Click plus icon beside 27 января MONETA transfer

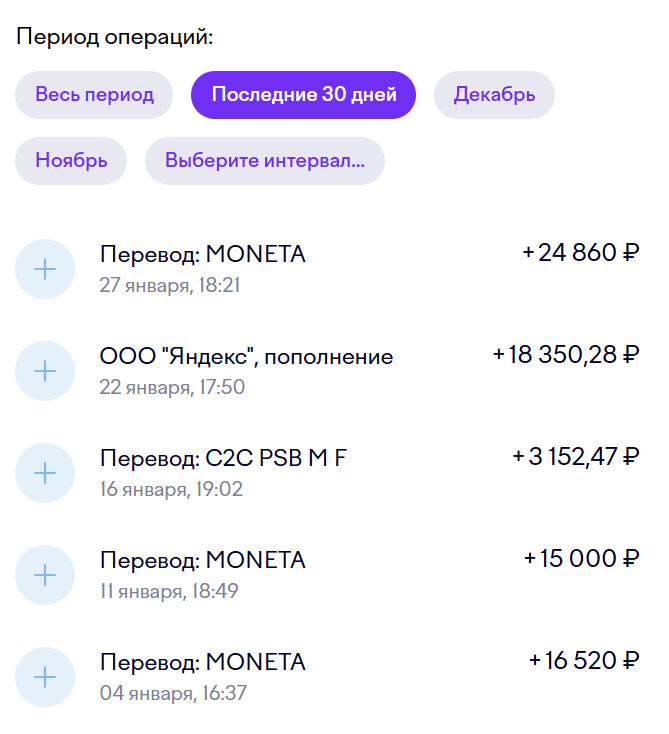45,269
